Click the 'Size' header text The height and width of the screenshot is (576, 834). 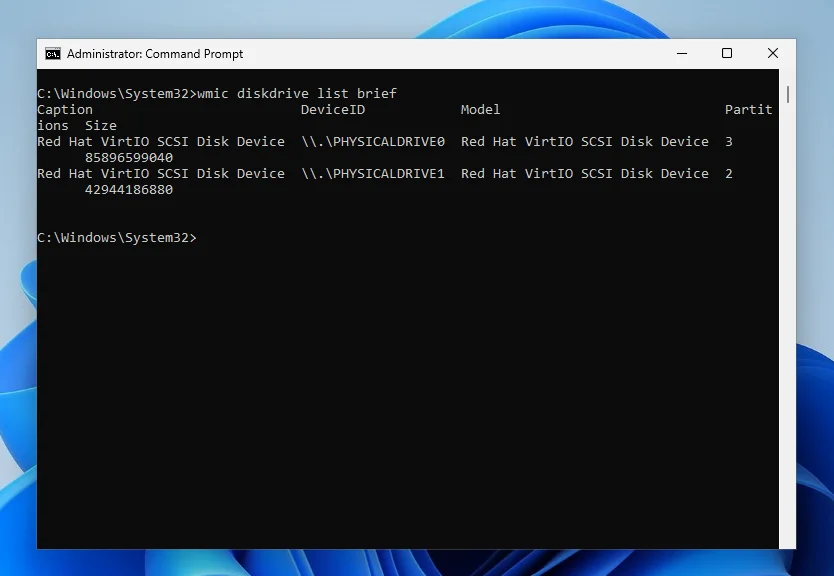[101, 126]
